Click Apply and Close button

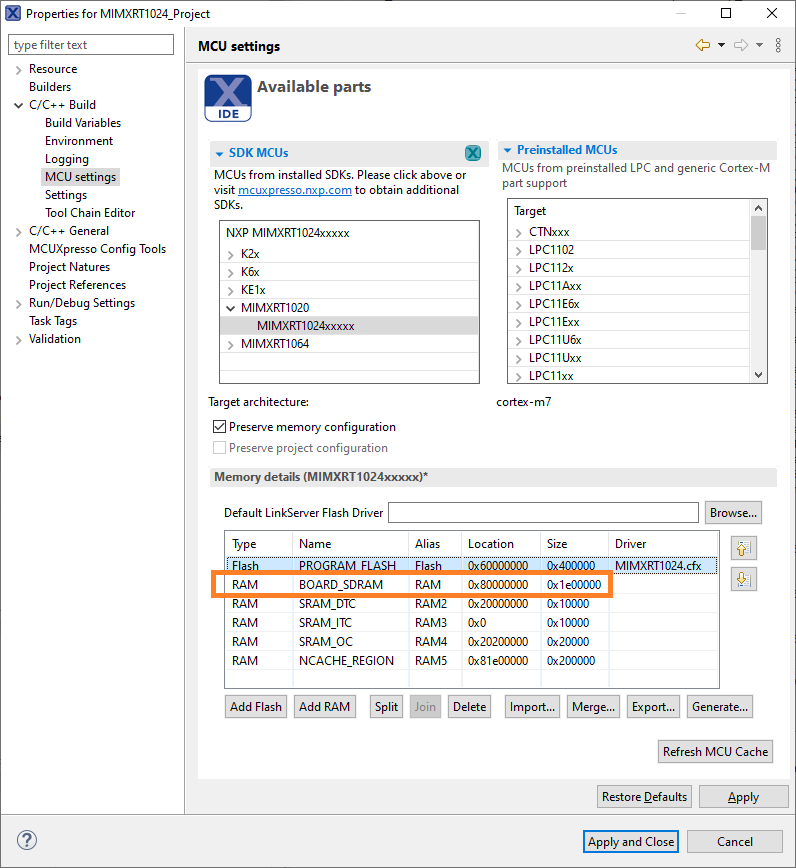click(631, 841)
